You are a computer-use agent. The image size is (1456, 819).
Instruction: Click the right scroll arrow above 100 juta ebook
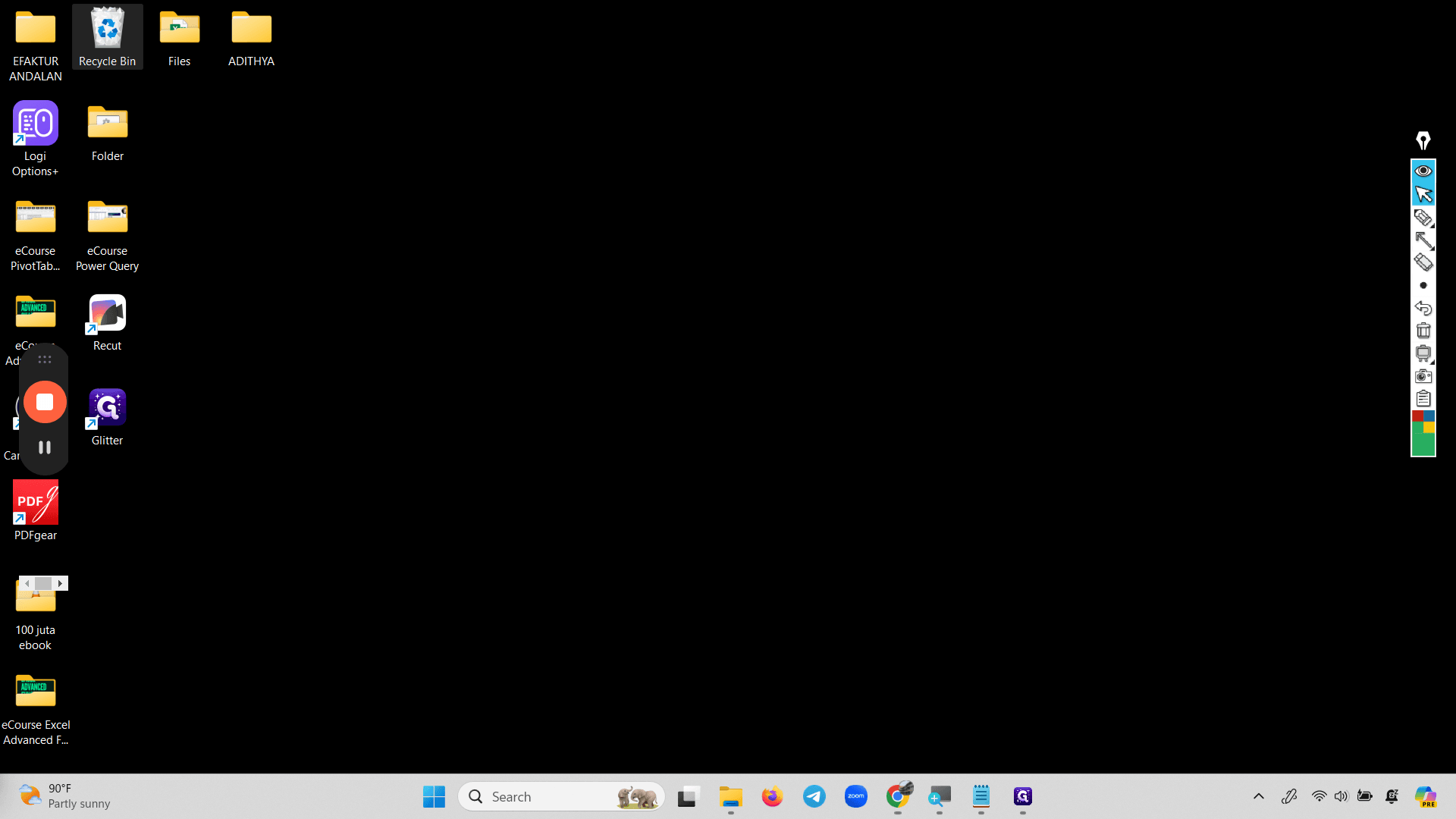click(x=61, y=583)
